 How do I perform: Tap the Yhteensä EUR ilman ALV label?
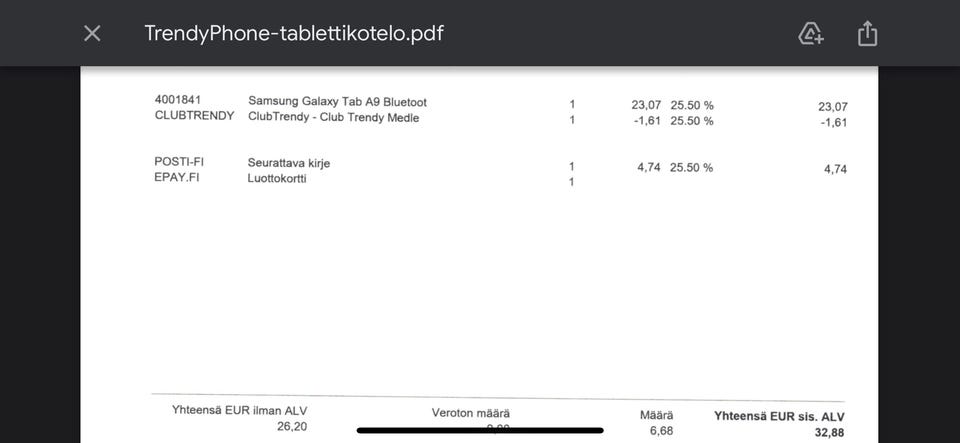(240, 411)
